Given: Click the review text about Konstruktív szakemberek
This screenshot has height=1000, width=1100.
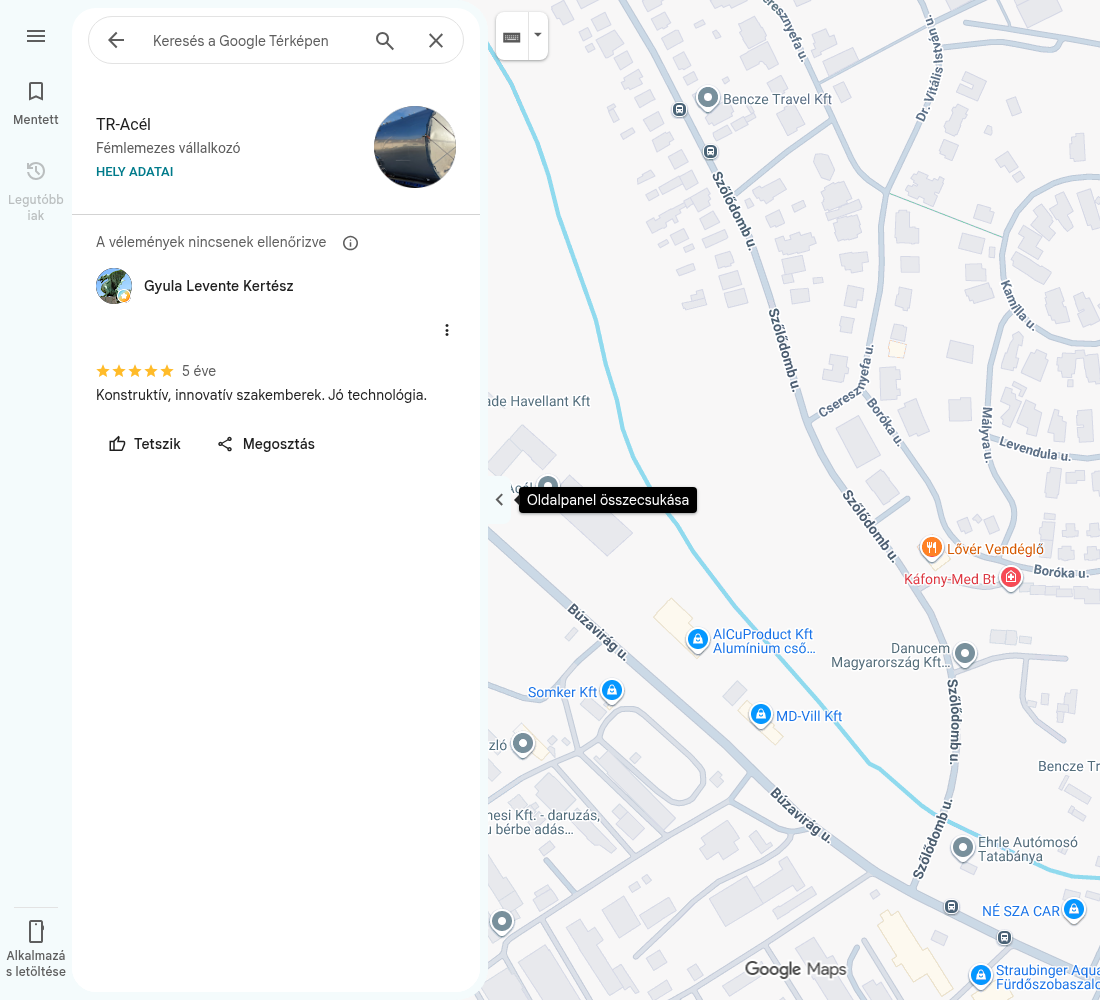Looking at the screenshot, I should (261, 395).
